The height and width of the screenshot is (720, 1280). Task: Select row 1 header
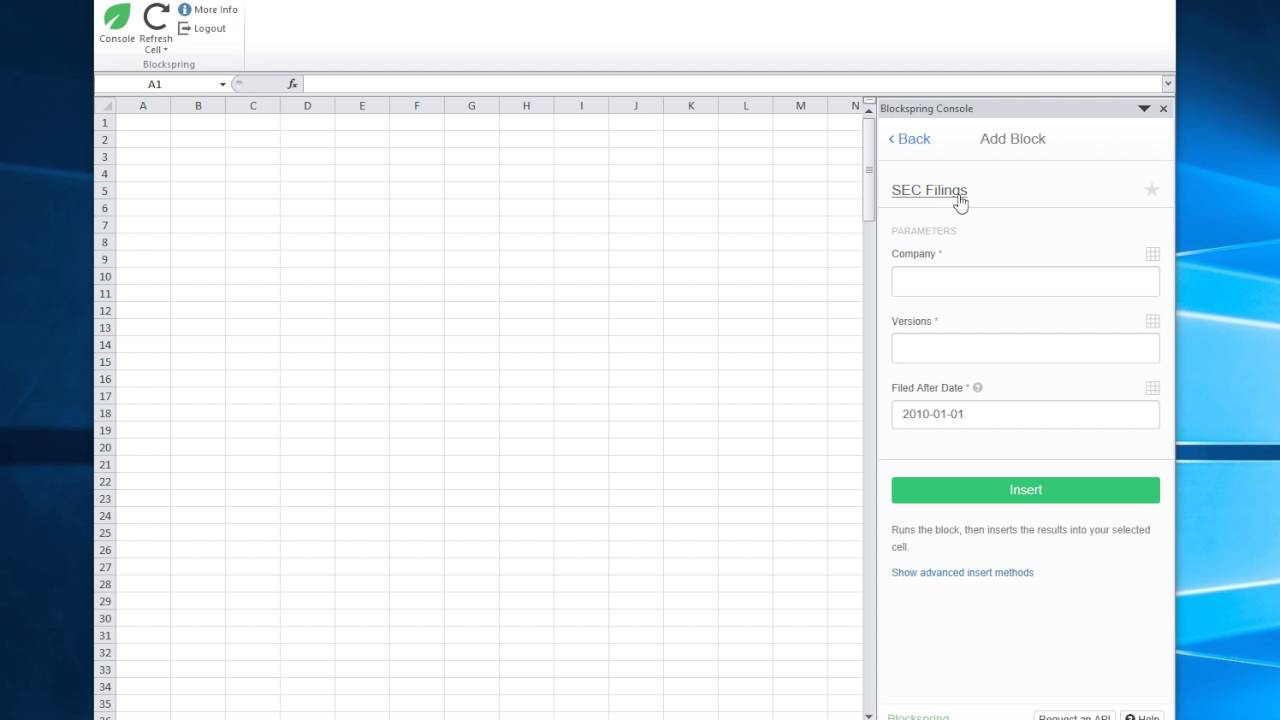coord(105,123)
